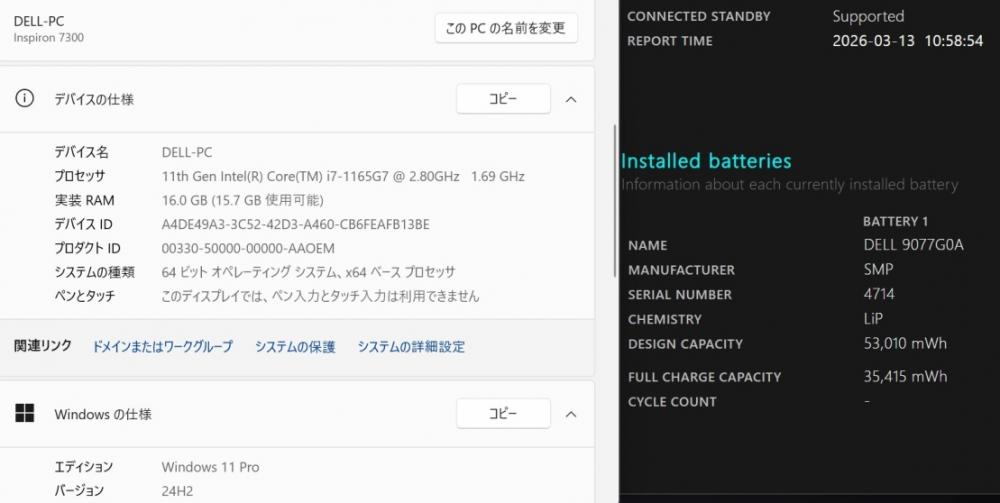Click the battery name DELL 9077G0A
Image resolution: width=1000 pixels, height=503 pixels.
(x=913, y=245)
